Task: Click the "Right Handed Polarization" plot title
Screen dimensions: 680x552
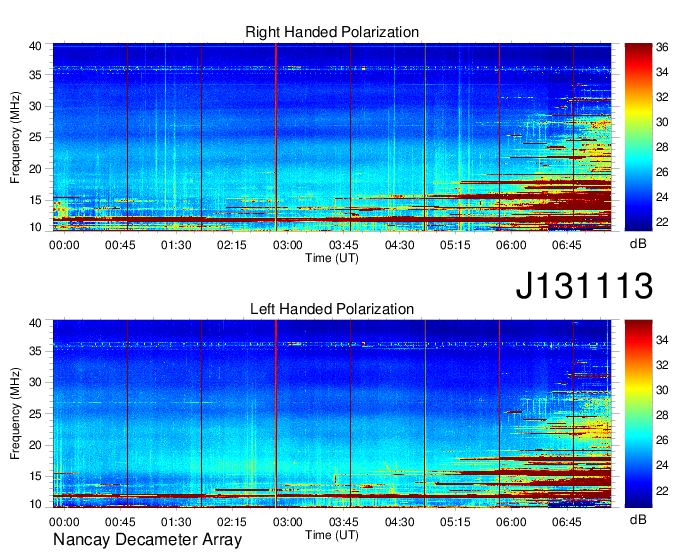Action: pos(332,33)
